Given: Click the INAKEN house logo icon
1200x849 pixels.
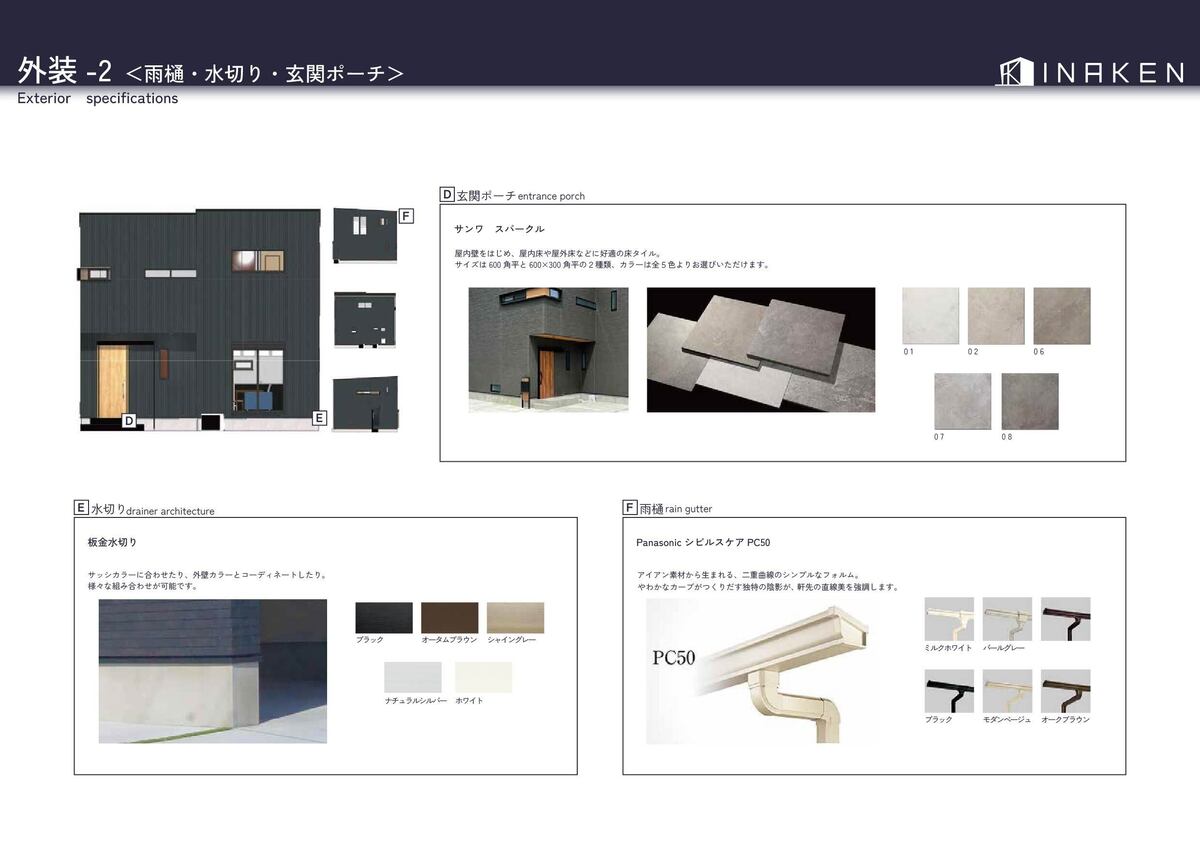Looking at the screenshot, I should [x=1014, y=71].
